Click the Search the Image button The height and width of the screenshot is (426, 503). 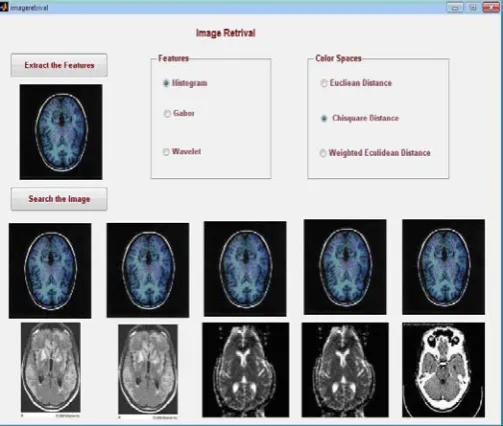[x=59, y=199]
